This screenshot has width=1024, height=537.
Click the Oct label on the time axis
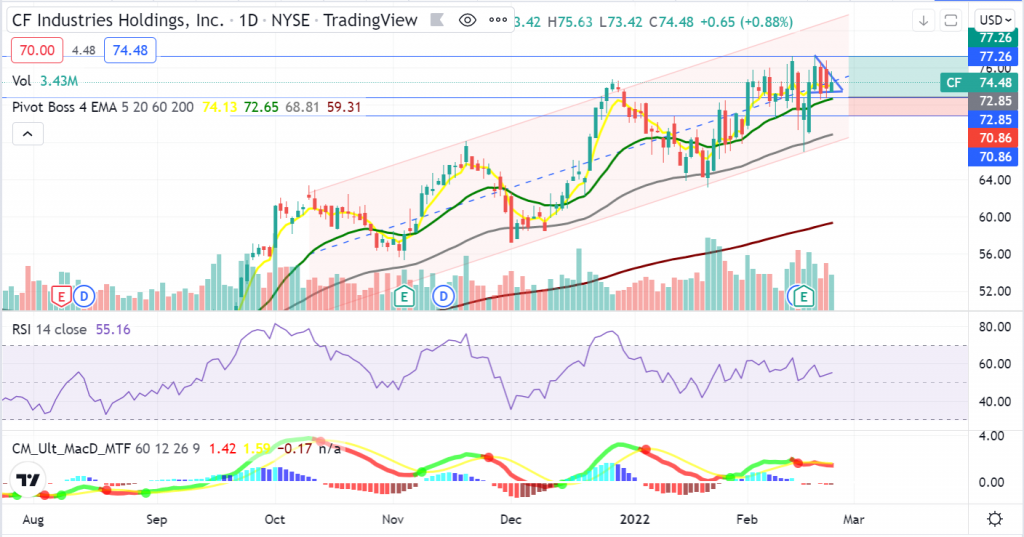click(x=275, y=520)
